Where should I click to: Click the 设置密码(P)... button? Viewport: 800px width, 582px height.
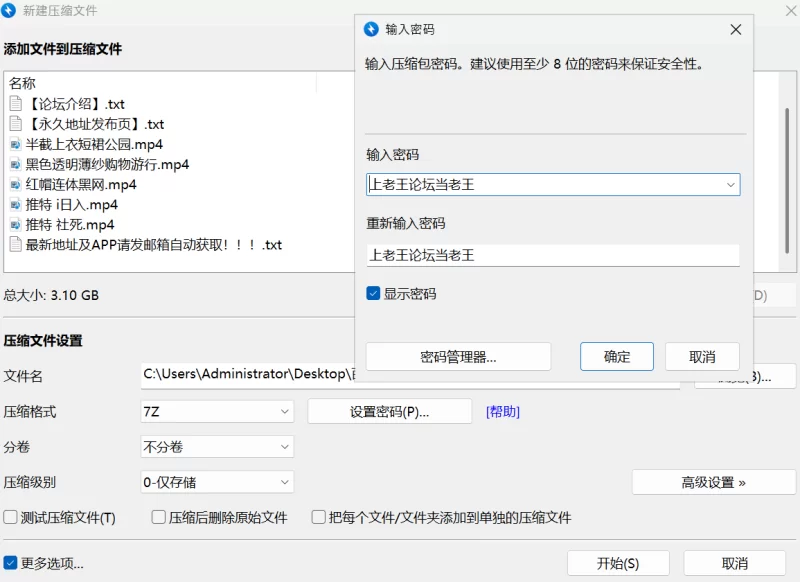(389, 412)
